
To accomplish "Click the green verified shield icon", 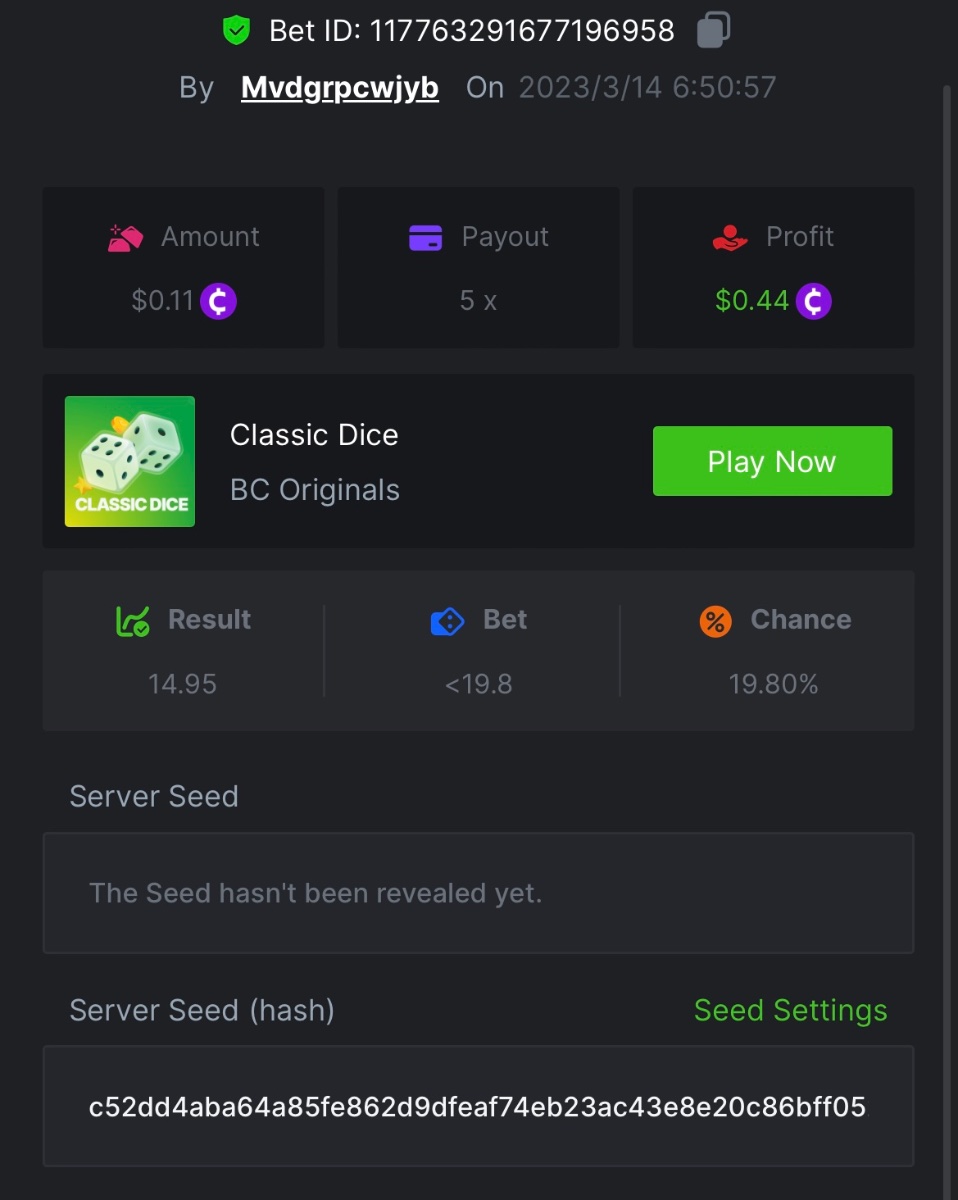I will pyautogui.click(x=236, y=30).
